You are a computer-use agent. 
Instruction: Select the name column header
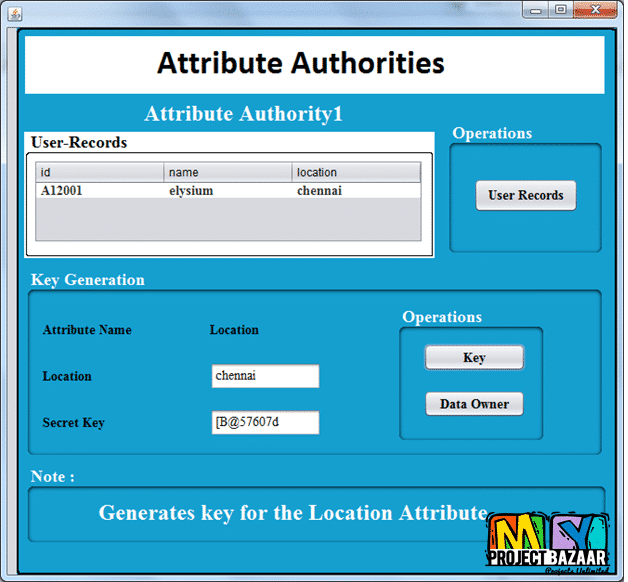point(228,173)
